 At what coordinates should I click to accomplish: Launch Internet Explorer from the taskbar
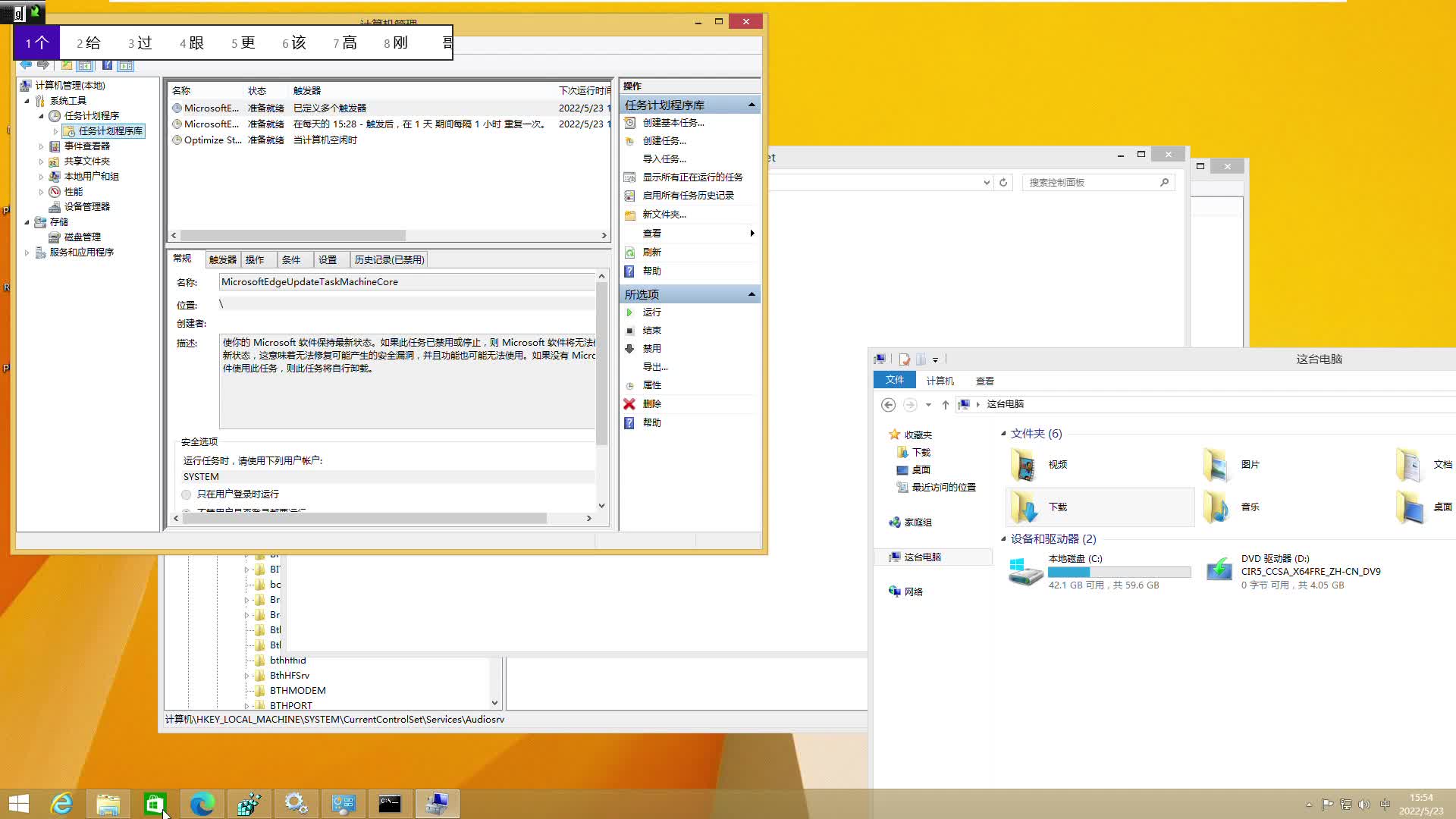pos(61,803)
